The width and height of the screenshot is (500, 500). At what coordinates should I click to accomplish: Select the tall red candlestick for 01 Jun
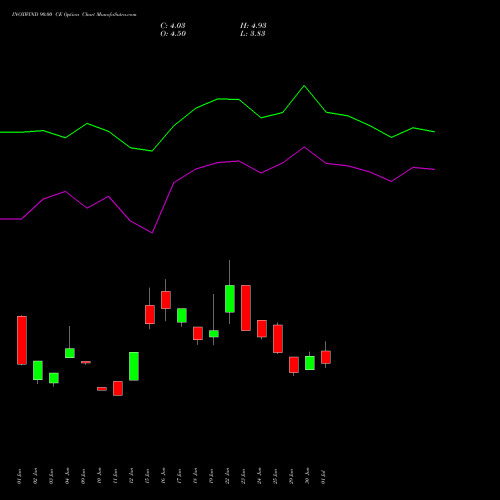[x=22, y=340]
